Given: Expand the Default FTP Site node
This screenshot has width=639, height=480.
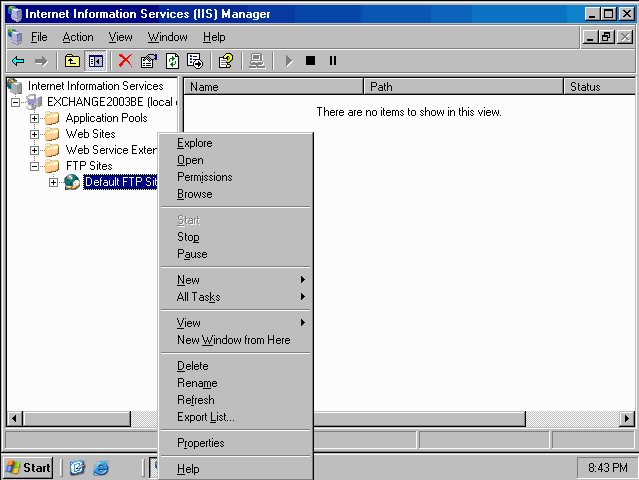Looking at the screenshot, I should point(54,182).
